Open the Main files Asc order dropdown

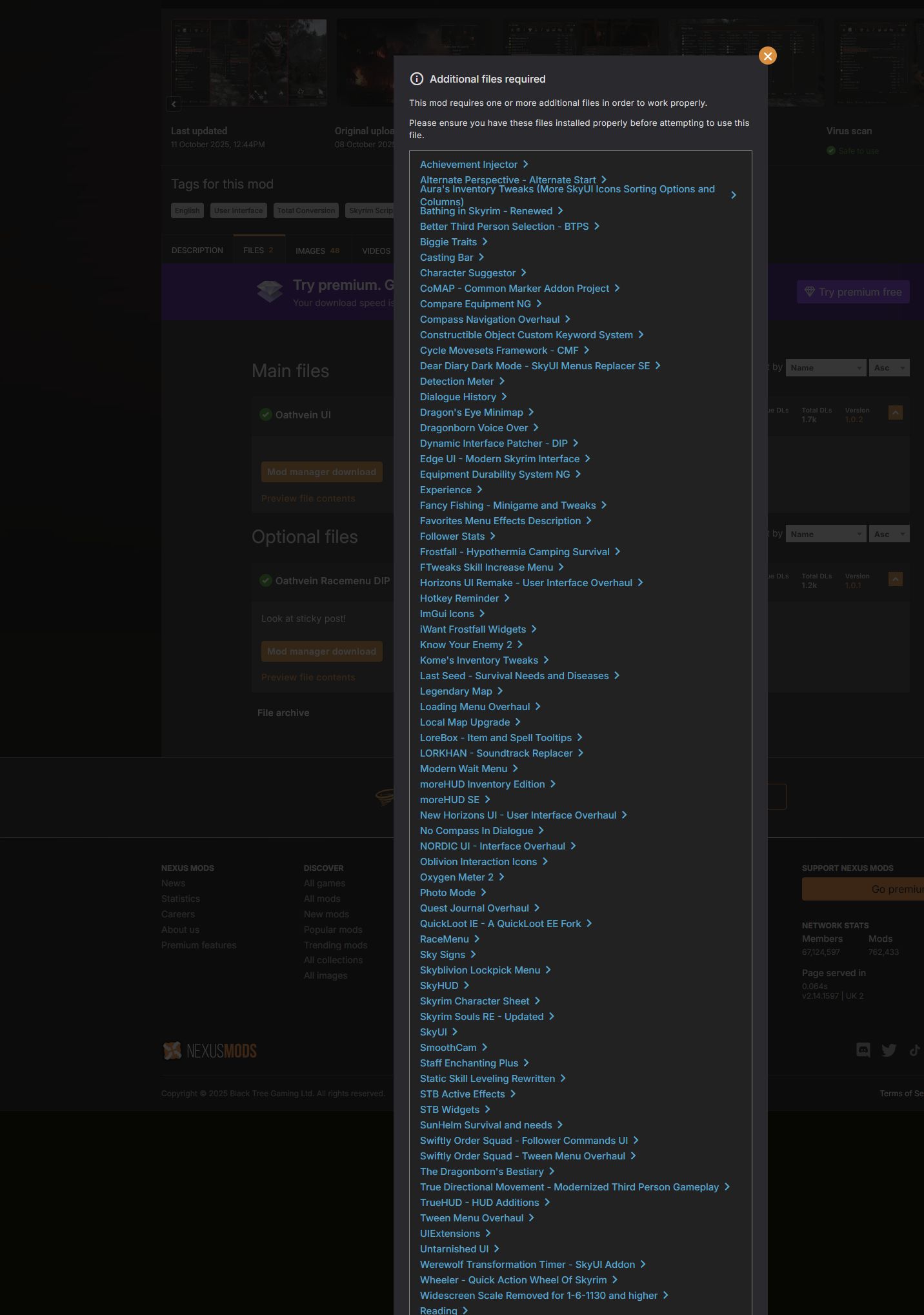[889, 368]
